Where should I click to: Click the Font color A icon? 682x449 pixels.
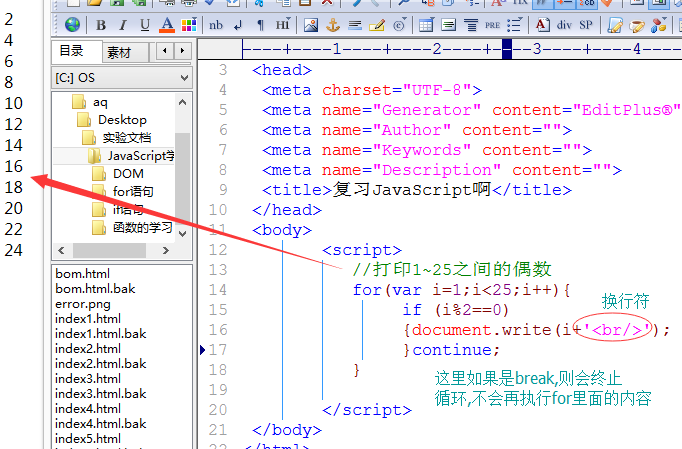point(167,25)
